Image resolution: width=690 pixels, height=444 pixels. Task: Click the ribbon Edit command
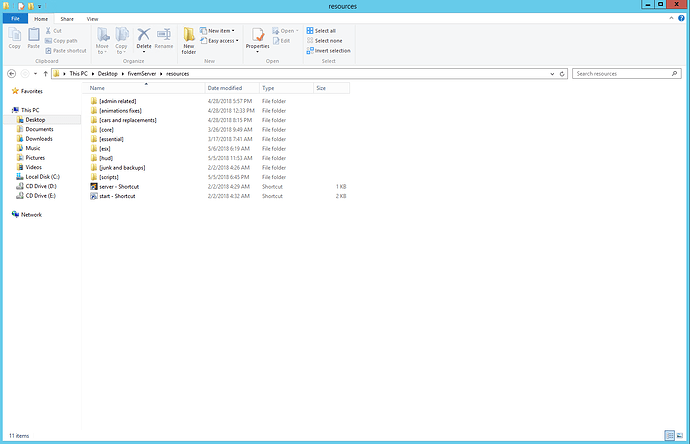tap(281, 40)
